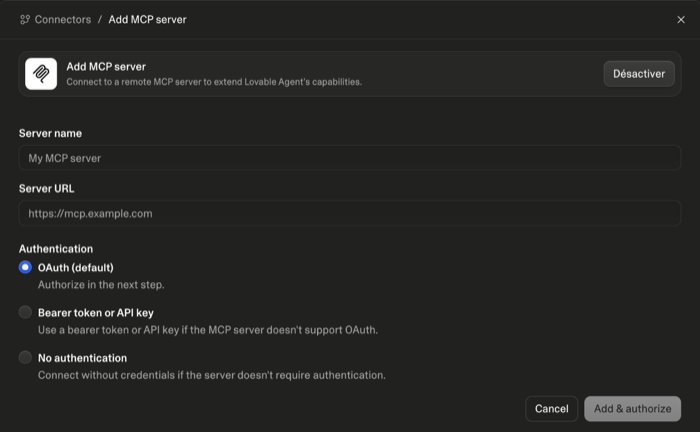Click the Connectors breadcrumb icon
700x432 pixels.
[x=25, y=20]
